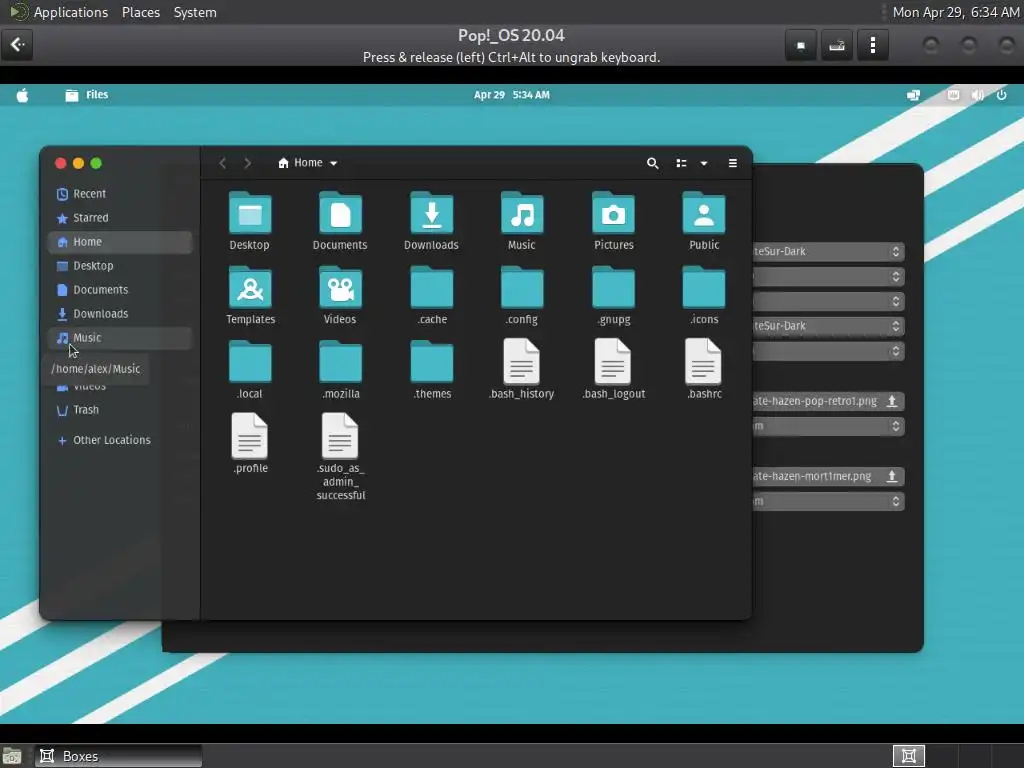Open combo below hazen-mort1mer.png field
This screenshot has height=768, width=1024.
point(828,501)
